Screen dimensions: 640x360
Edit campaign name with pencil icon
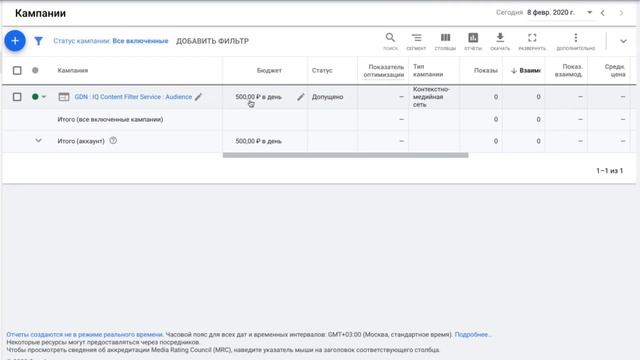tap(198, 97)
